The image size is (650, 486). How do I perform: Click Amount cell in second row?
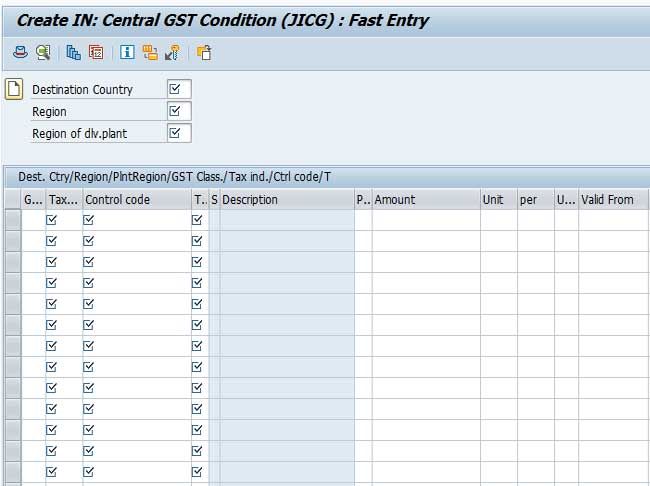click(426, 241)
